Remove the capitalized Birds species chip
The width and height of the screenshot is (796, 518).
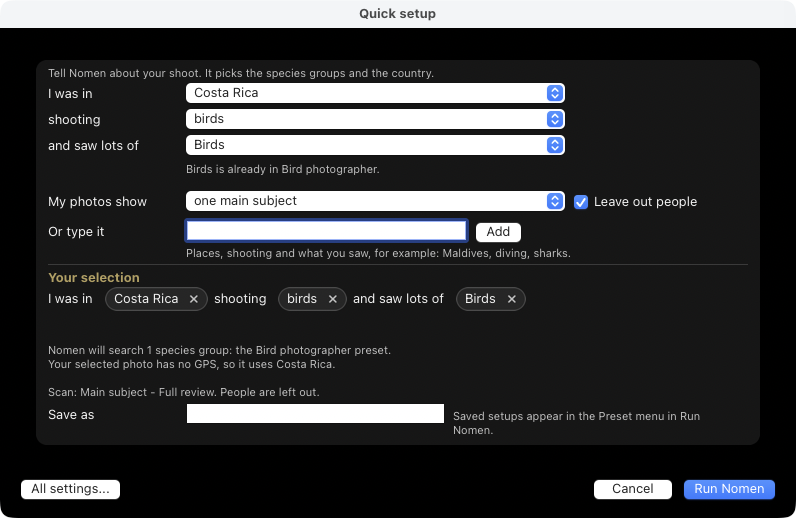click(x=512, y=299)
